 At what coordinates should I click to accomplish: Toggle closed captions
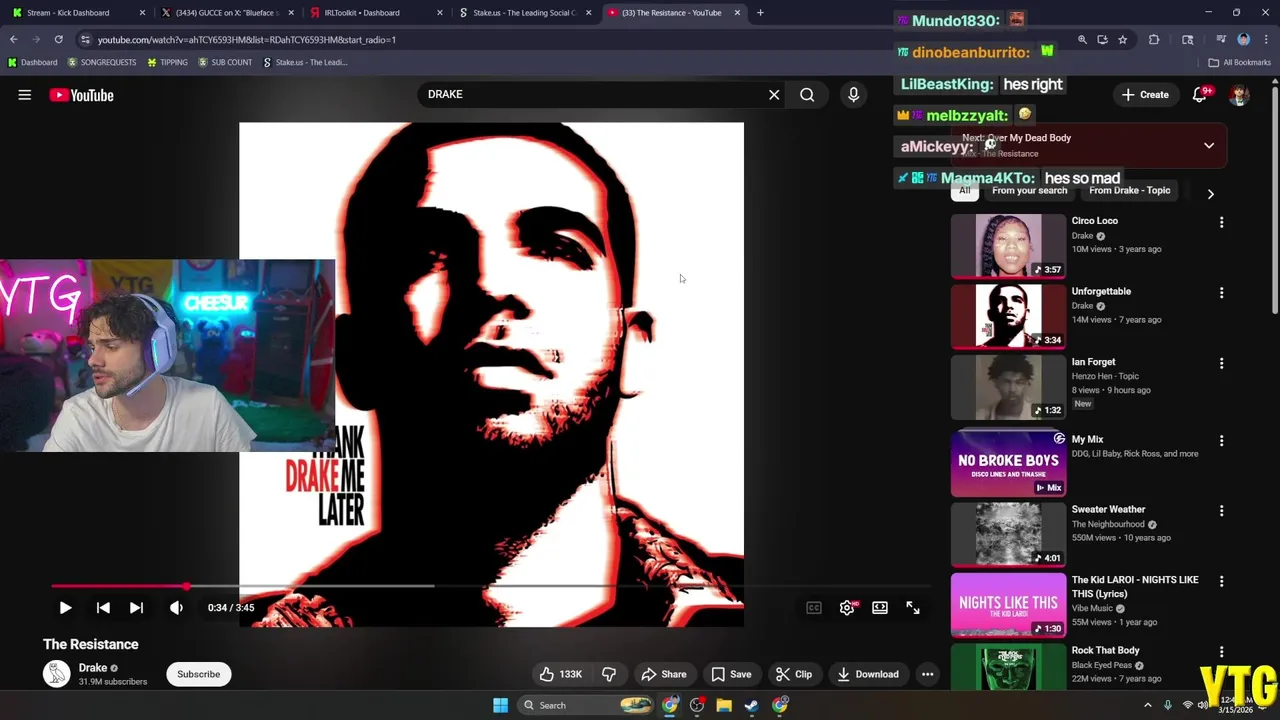(814, 607)
